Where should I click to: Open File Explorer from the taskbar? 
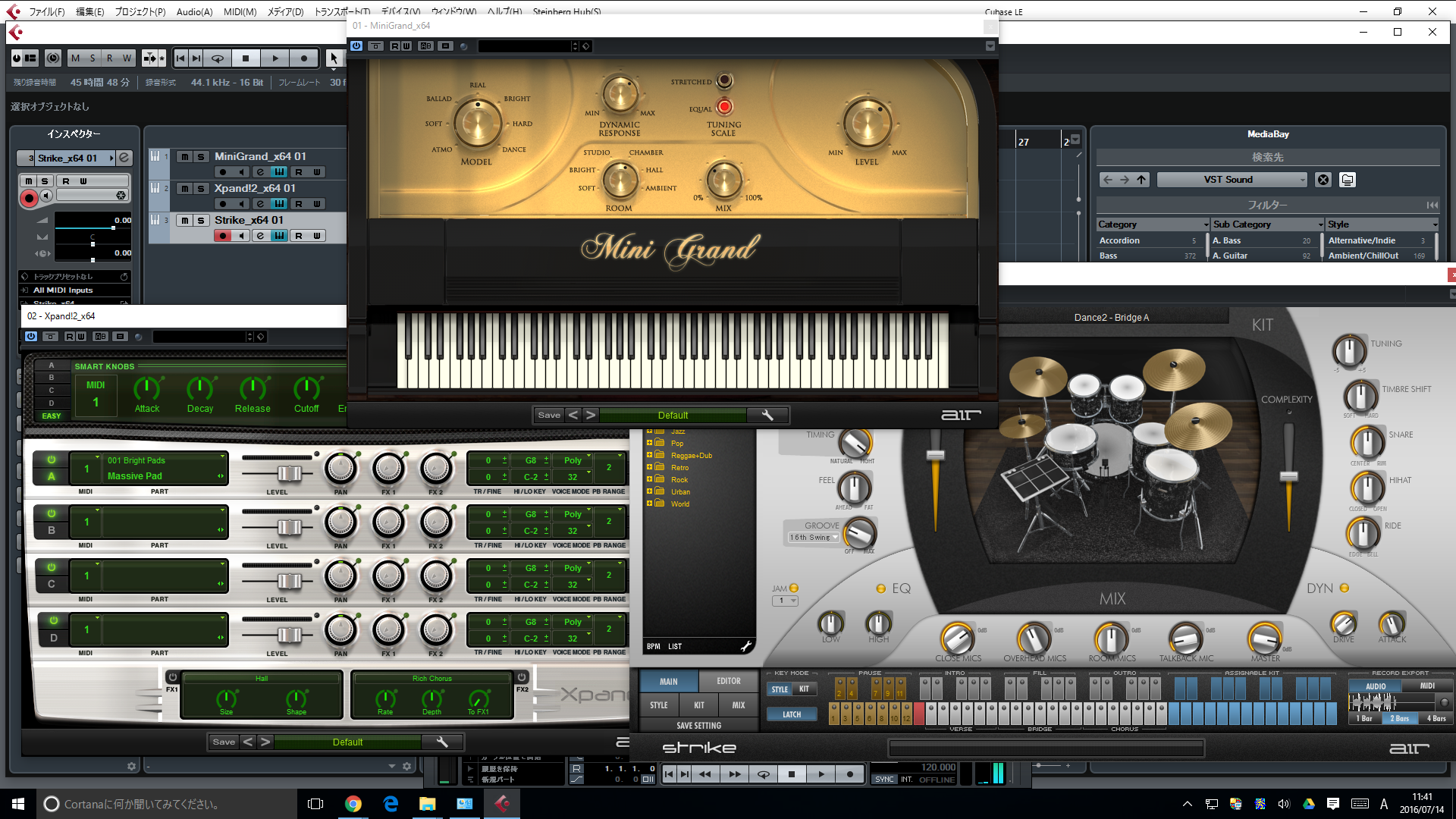[x=427, y=804]
